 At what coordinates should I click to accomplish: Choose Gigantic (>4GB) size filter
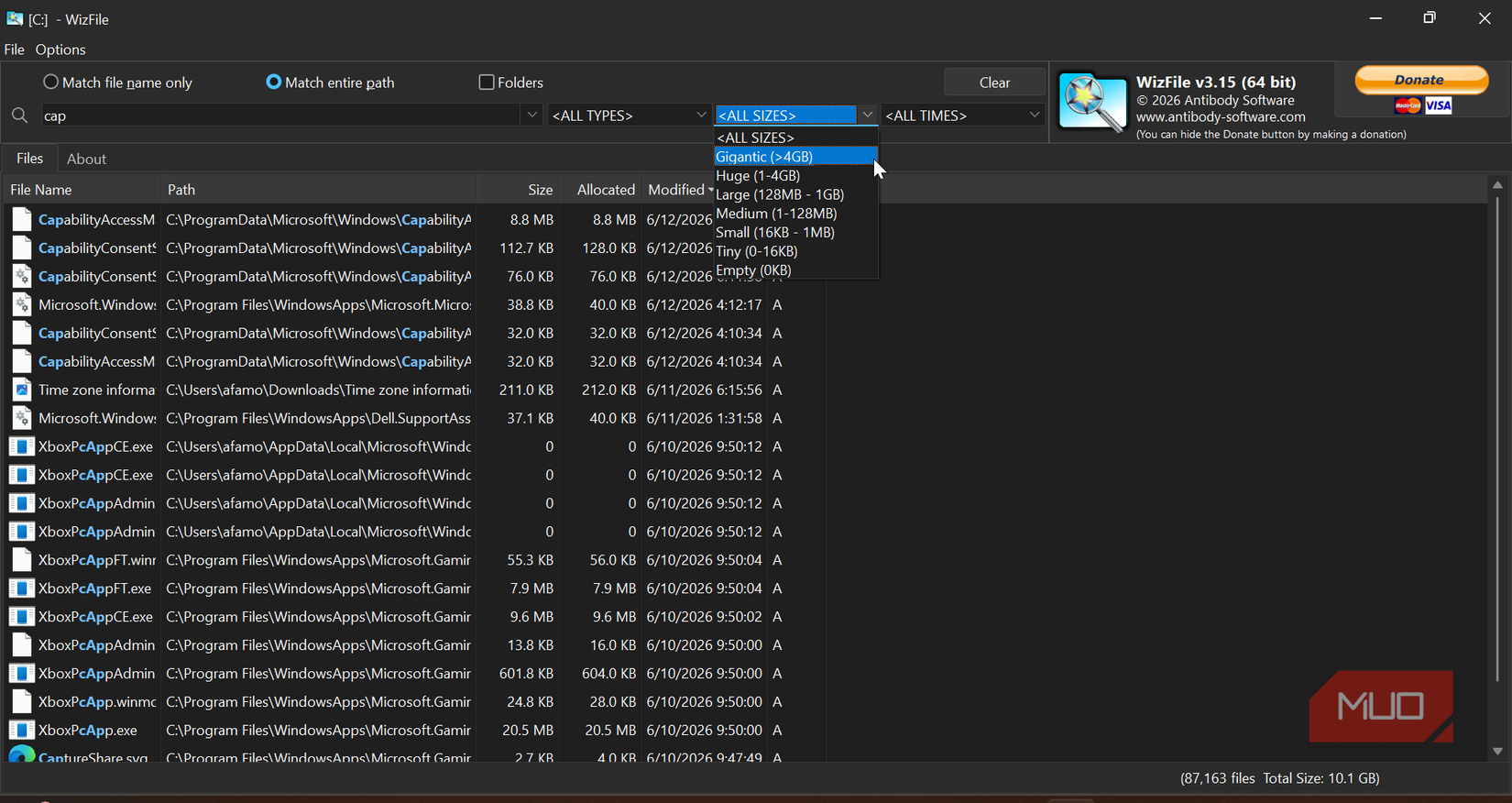pyautogui.click(x=795, y=157)
